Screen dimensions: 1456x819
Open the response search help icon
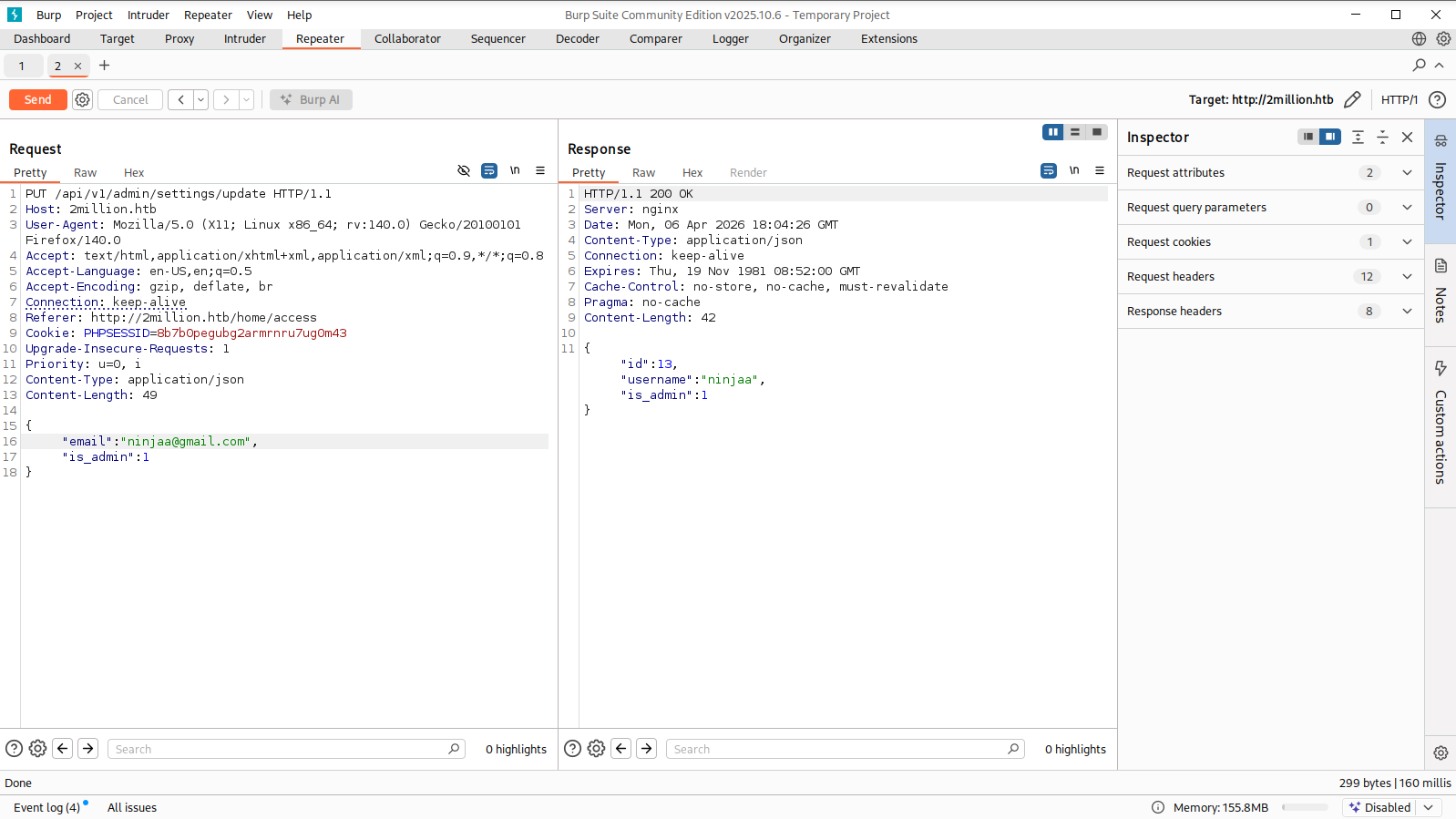click(x=572, y=749)
